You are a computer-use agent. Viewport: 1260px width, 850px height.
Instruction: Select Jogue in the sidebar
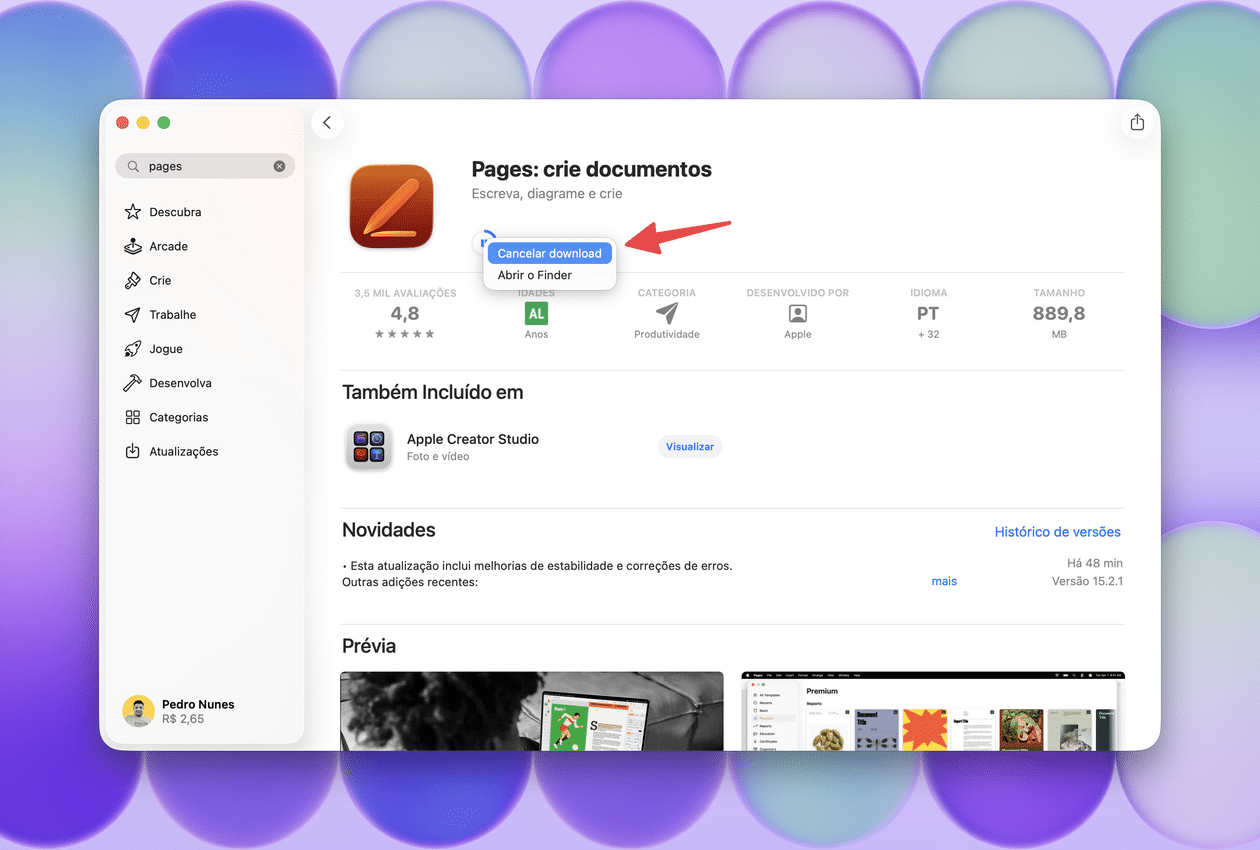click(x=166, y=349)
